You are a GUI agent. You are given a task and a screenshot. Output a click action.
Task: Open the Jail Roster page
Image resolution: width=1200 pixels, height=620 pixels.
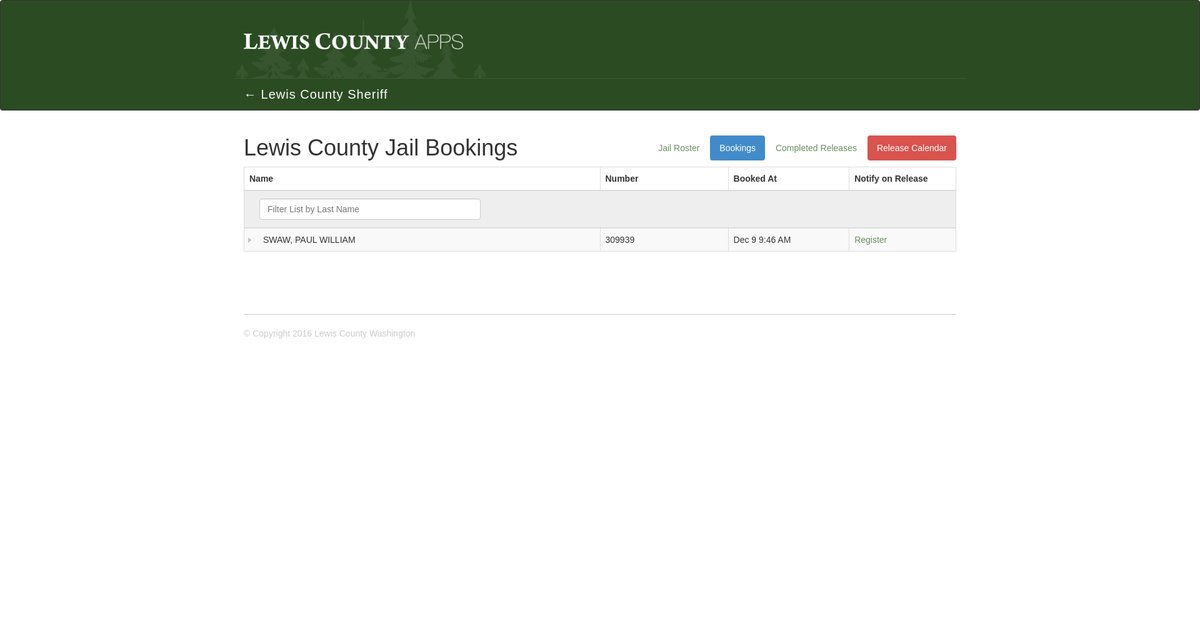pyautogui.click(x=679, y=148)
